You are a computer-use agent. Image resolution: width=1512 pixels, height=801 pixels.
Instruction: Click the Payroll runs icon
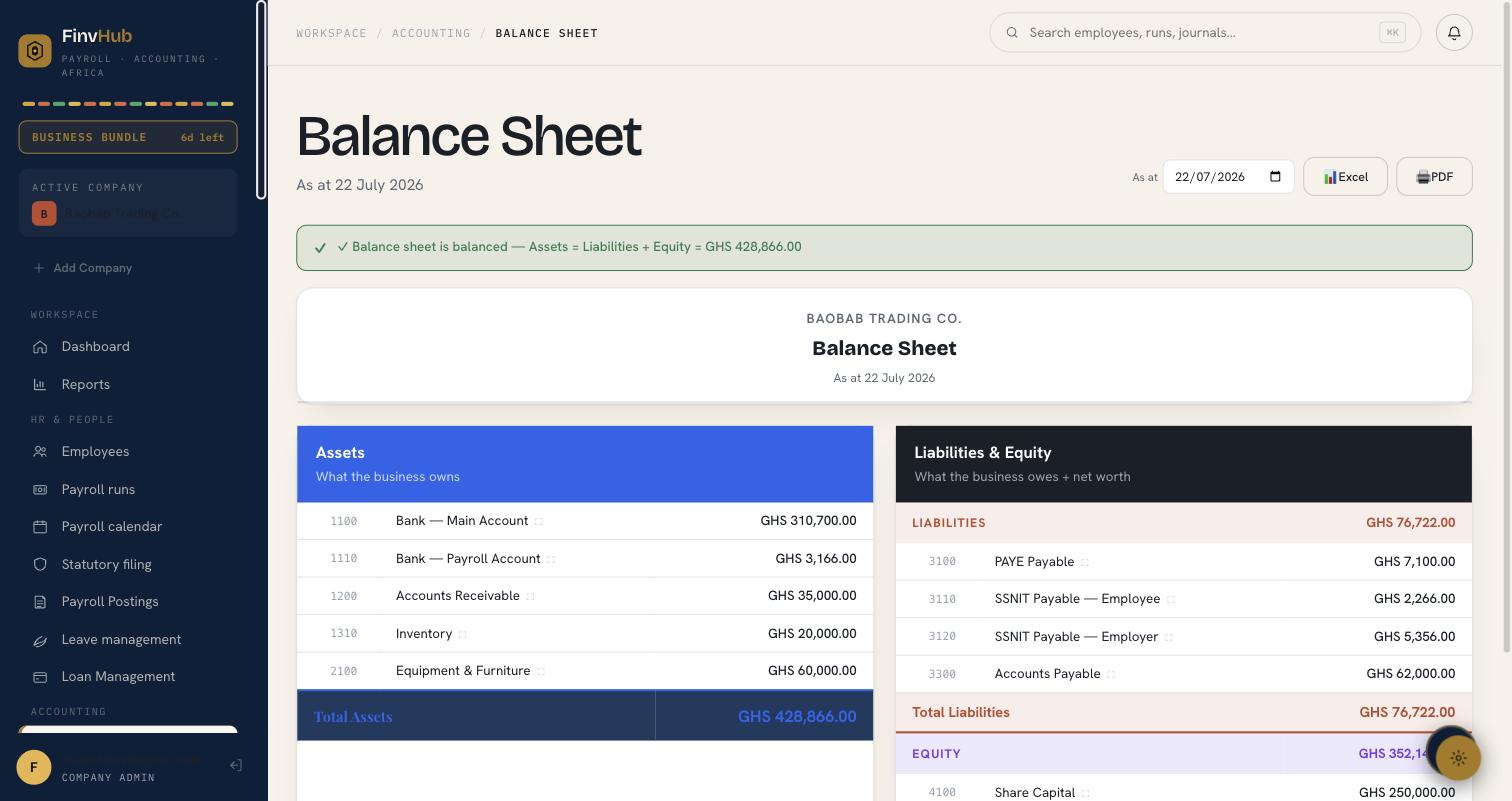click(x=40, y=490)
